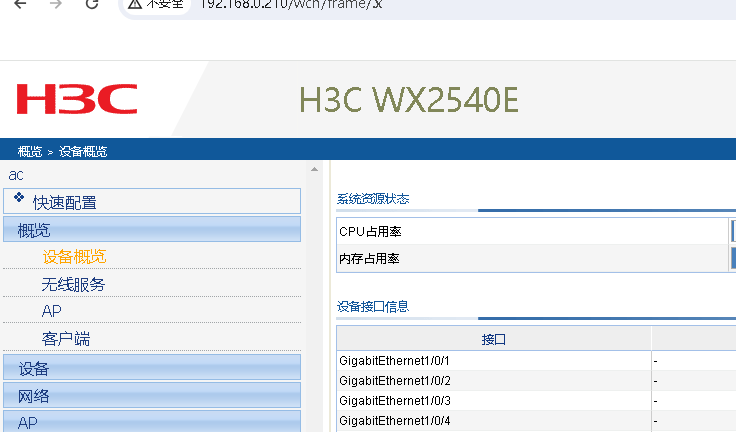The image size is (736, 432).
Task: Click the not-secure warning triangle icon
Action: [x=135, y=4]
